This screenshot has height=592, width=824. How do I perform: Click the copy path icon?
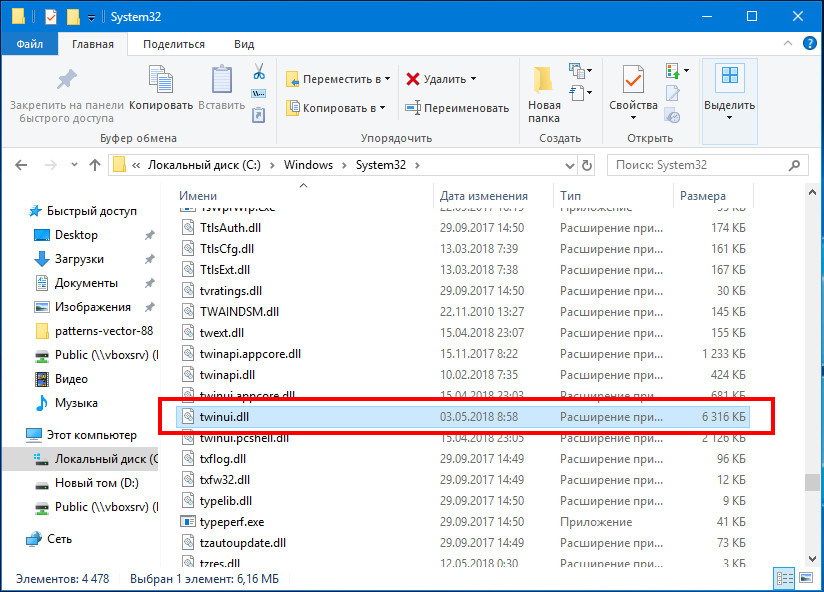[259, 94]
